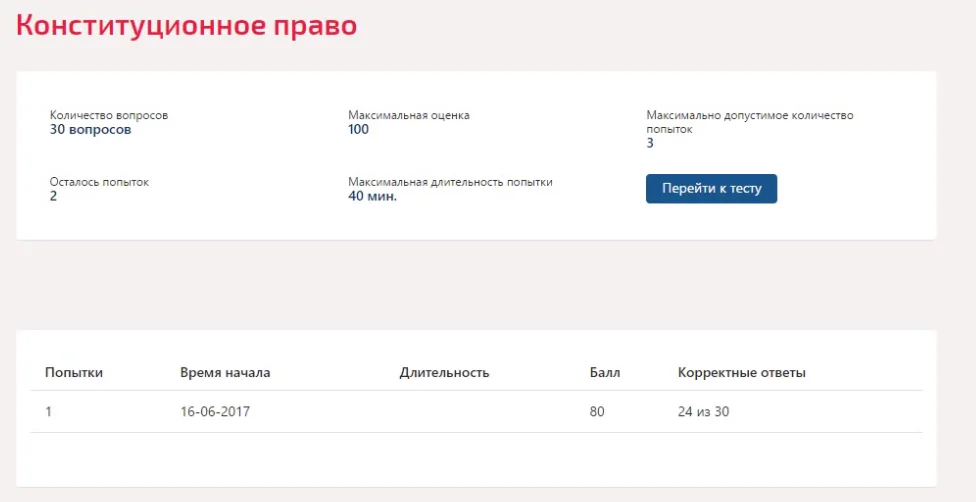Viewport: 976px width, 502px height.
Task: Click the Осталось попыток label
Action: click(x=100, y=182)
